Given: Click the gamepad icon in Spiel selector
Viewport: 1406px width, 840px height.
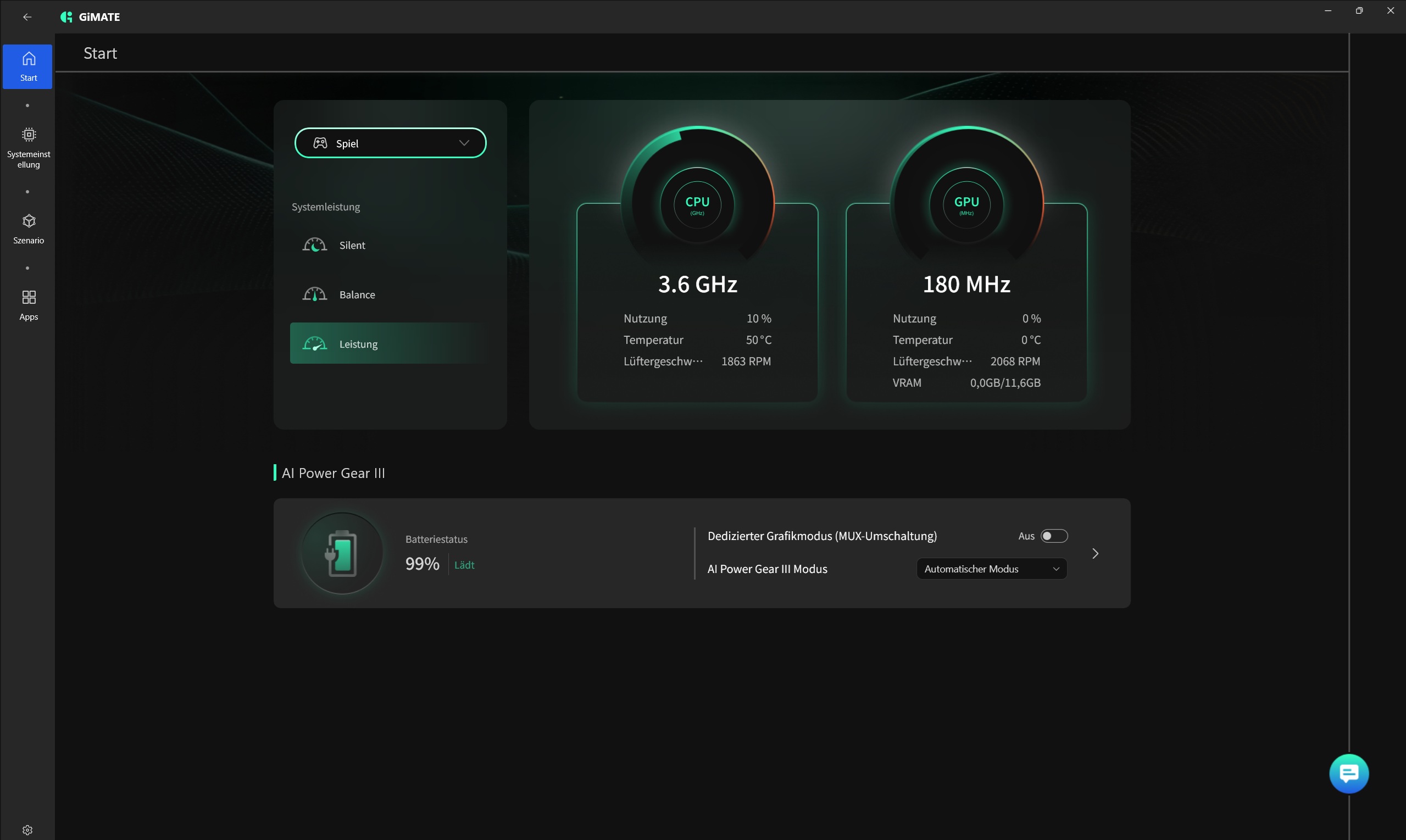Looking at the screenshot, I should 320,143.
